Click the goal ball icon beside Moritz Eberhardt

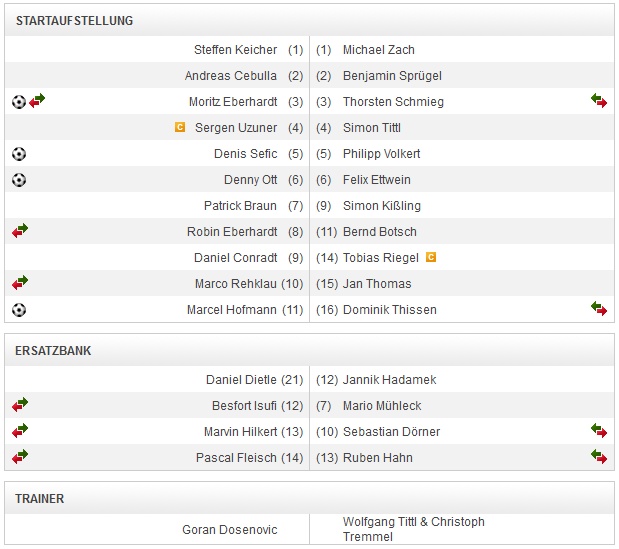[19, 102]
